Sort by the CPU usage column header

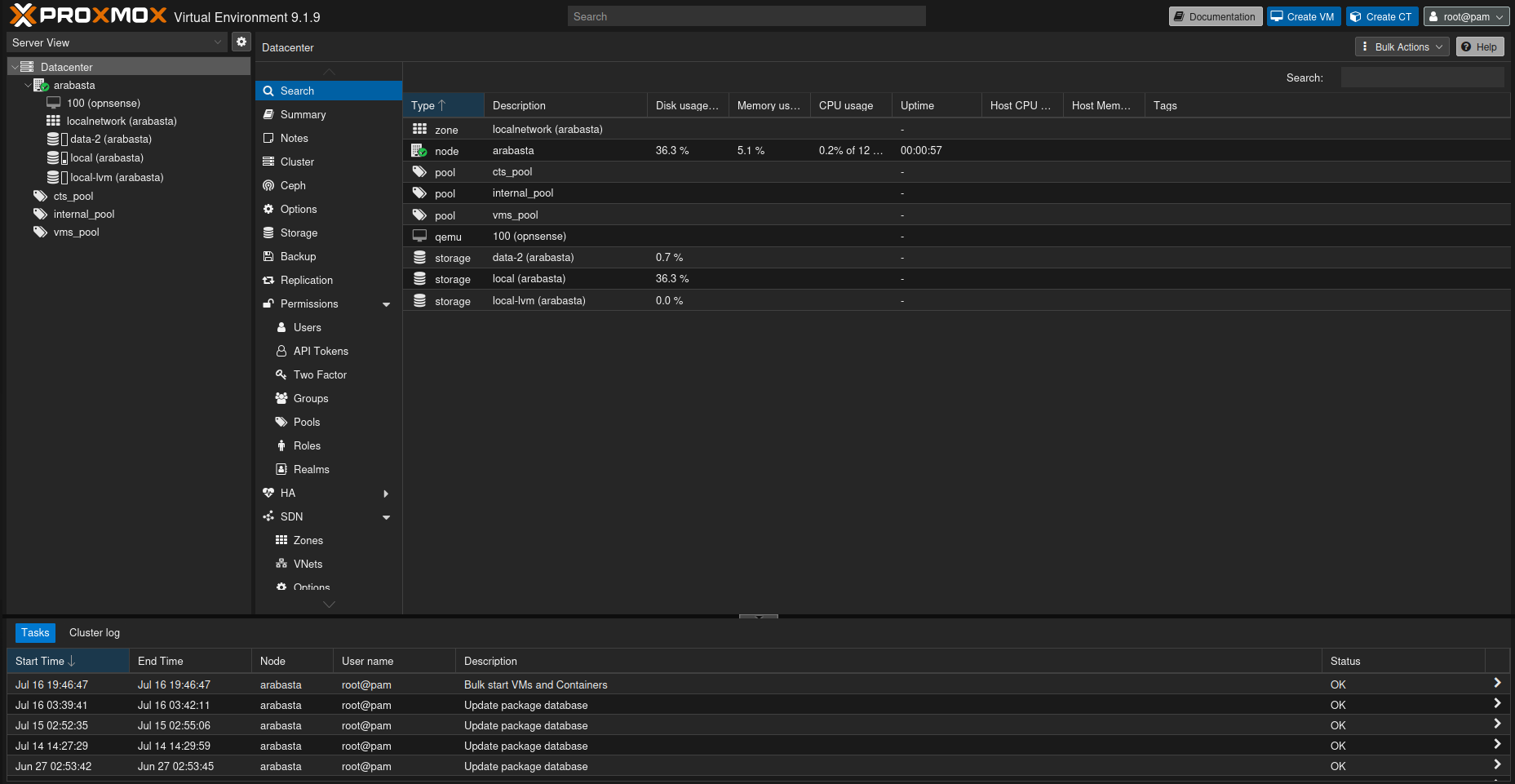pyautogui.click(x=851, y=105)
